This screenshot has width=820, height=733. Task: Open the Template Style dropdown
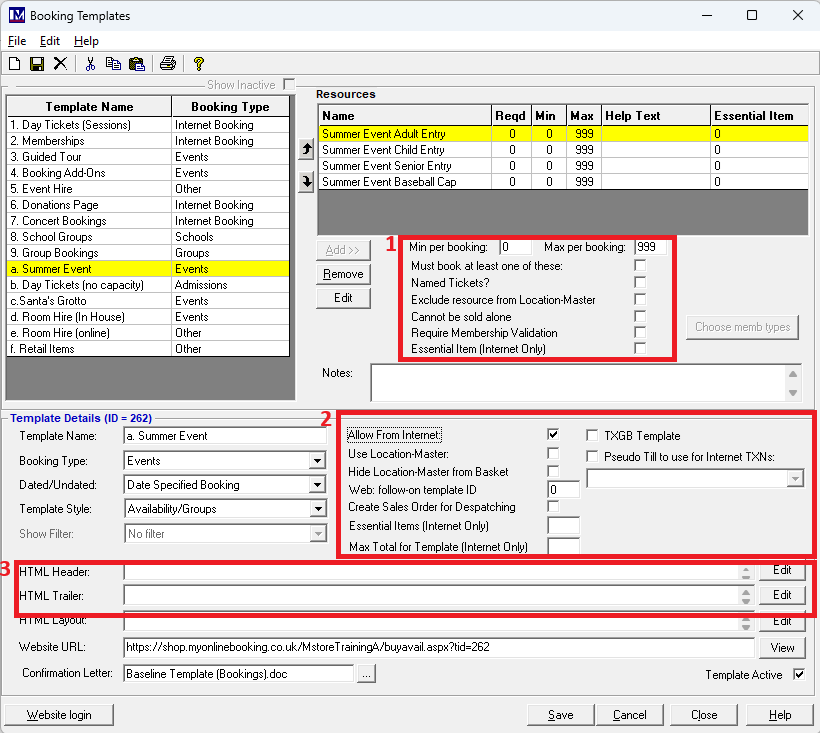(x=317, y=509)
